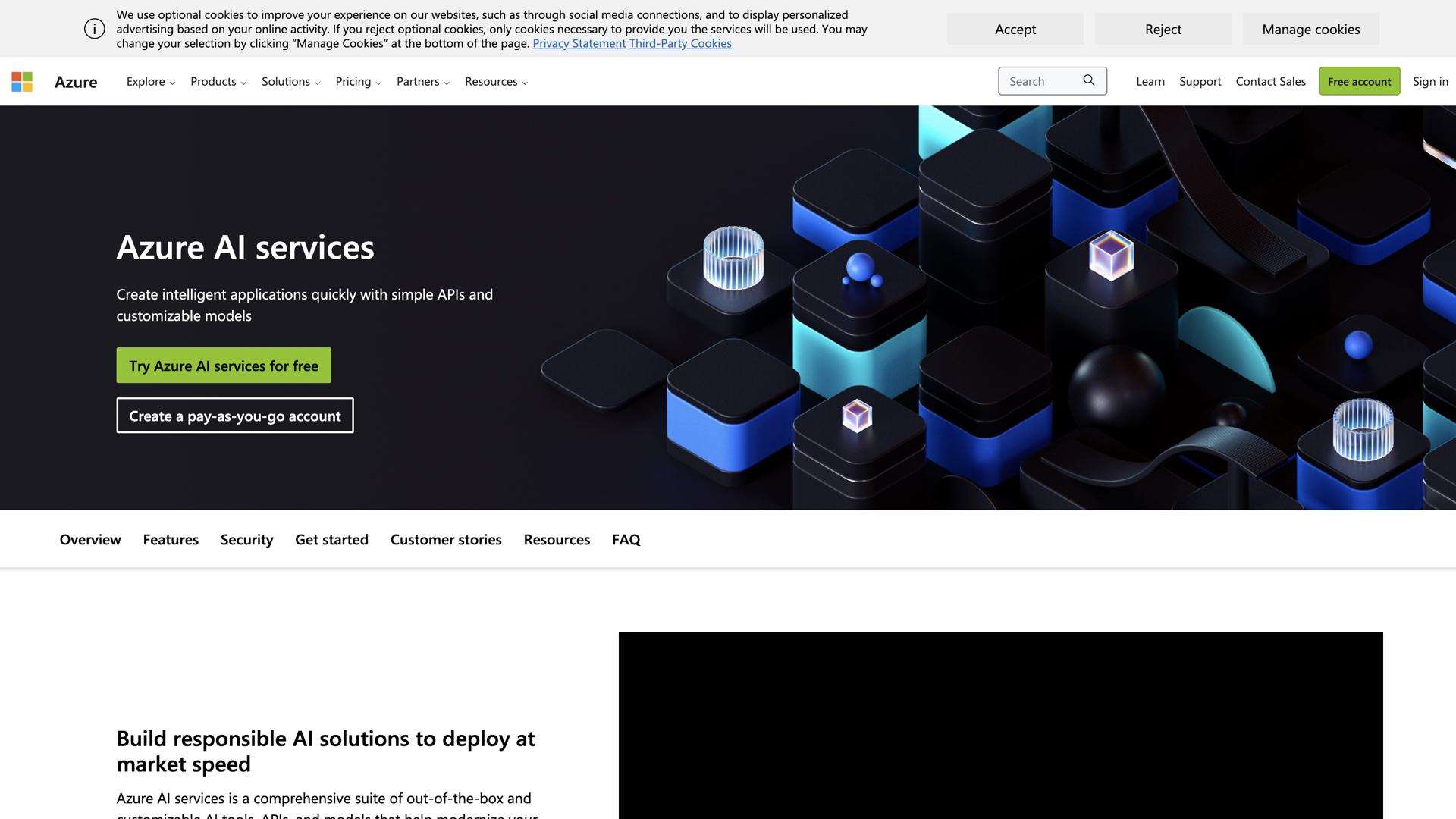Create a pay-as-you-go account
The width and height of the screenshot is (1456, 819).
pos(234,416)
